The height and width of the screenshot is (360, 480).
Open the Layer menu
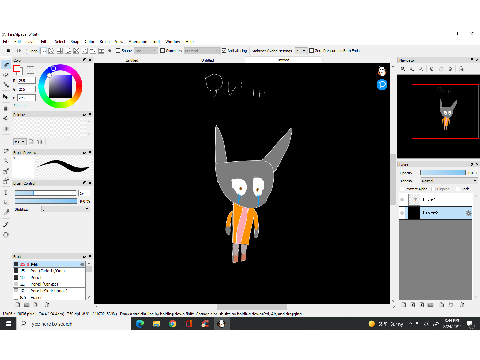(x=30, y=42)
